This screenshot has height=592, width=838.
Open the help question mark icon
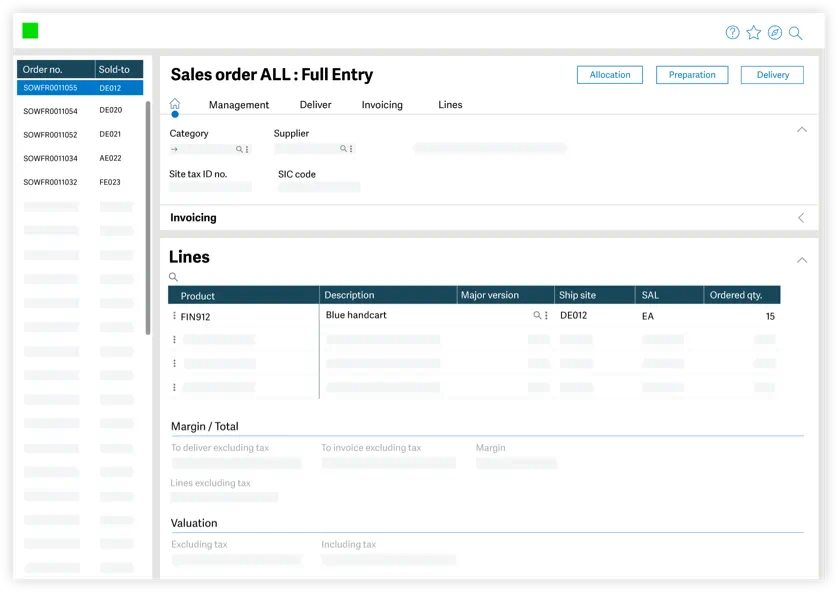click(x=732, y=33)
